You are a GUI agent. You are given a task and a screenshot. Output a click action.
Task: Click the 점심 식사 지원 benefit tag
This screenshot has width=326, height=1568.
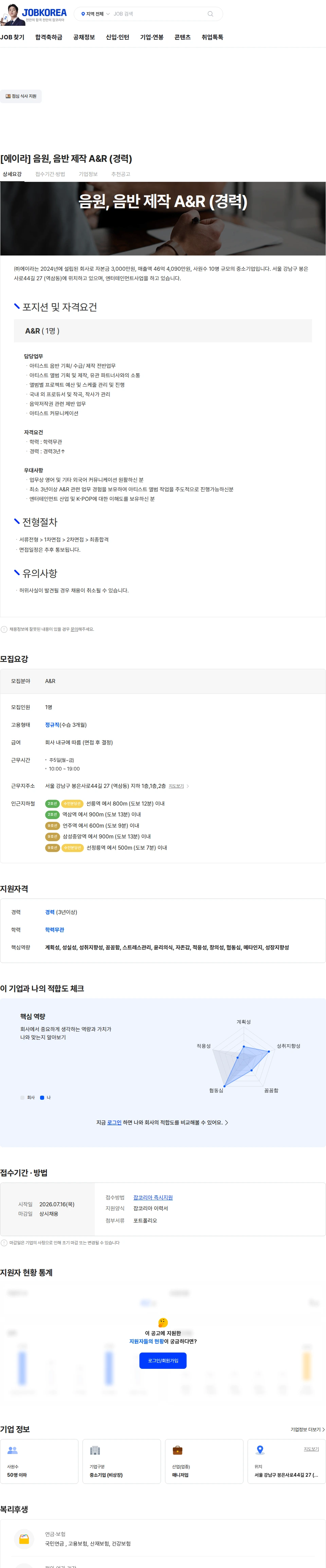(x=21, y=96)
